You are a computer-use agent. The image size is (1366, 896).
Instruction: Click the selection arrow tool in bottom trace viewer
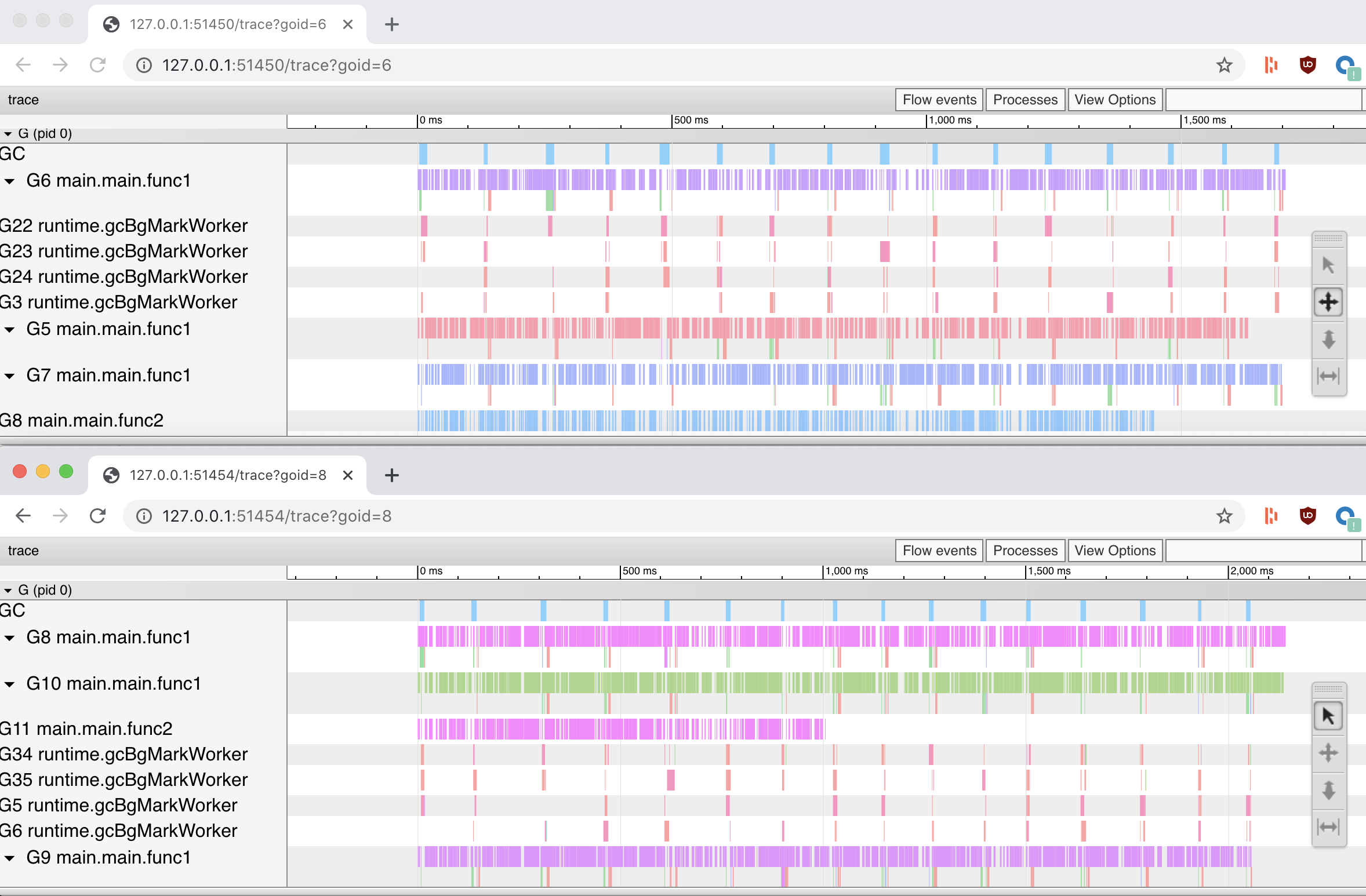pyautogui.click(x=1329, y=716)
